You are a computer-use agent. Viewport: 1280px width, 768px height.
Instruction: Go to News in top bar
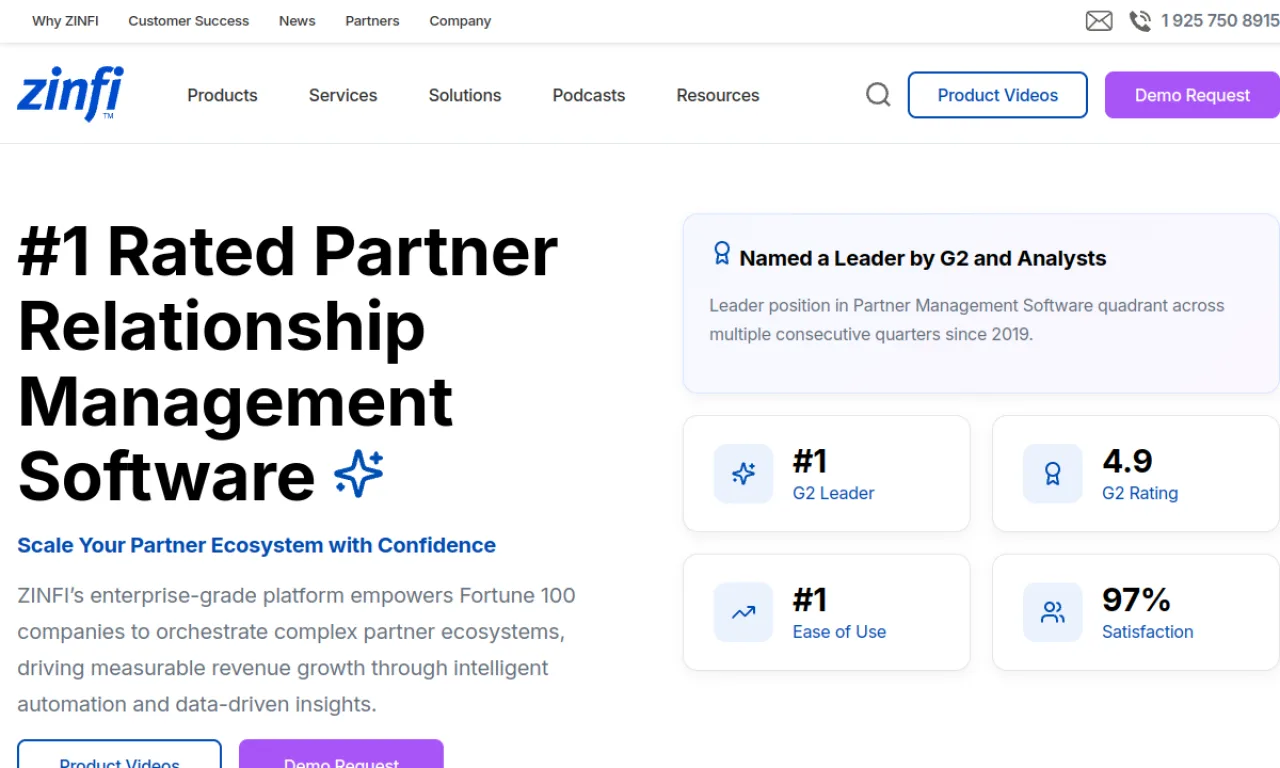coord(297,21)
